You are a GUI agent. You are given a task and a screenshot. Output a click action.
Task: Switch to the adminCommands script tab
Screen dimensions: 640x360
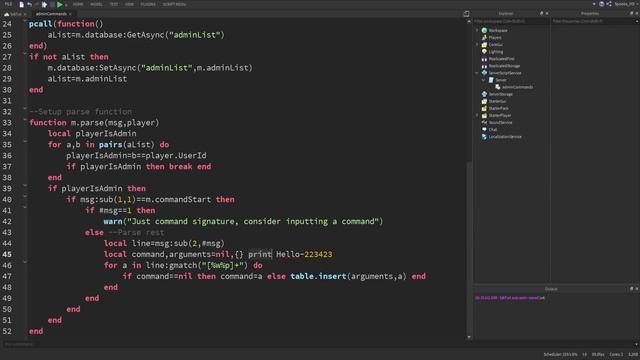pyautogui.click(x=51, y=14)
